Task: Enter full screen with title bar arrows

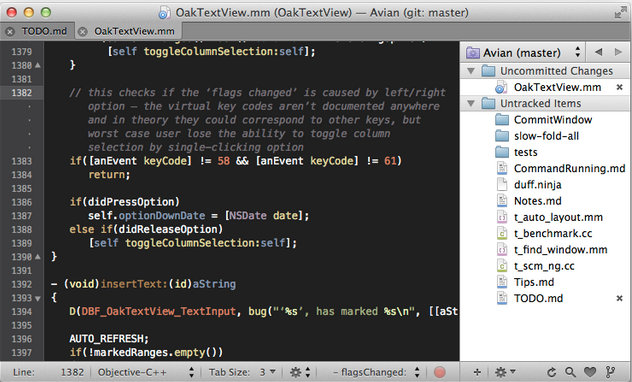Action: (620, 12)
